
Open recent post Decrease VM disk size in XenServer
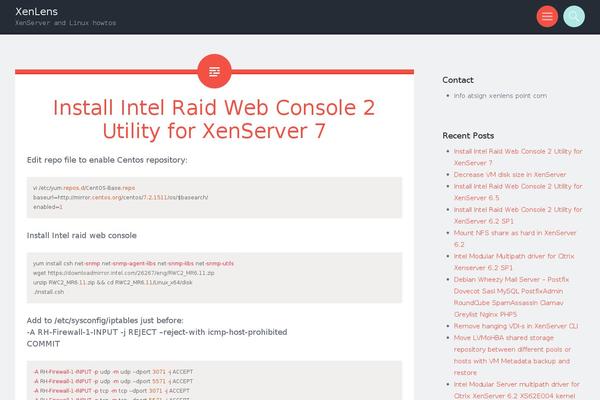(510, 175)
